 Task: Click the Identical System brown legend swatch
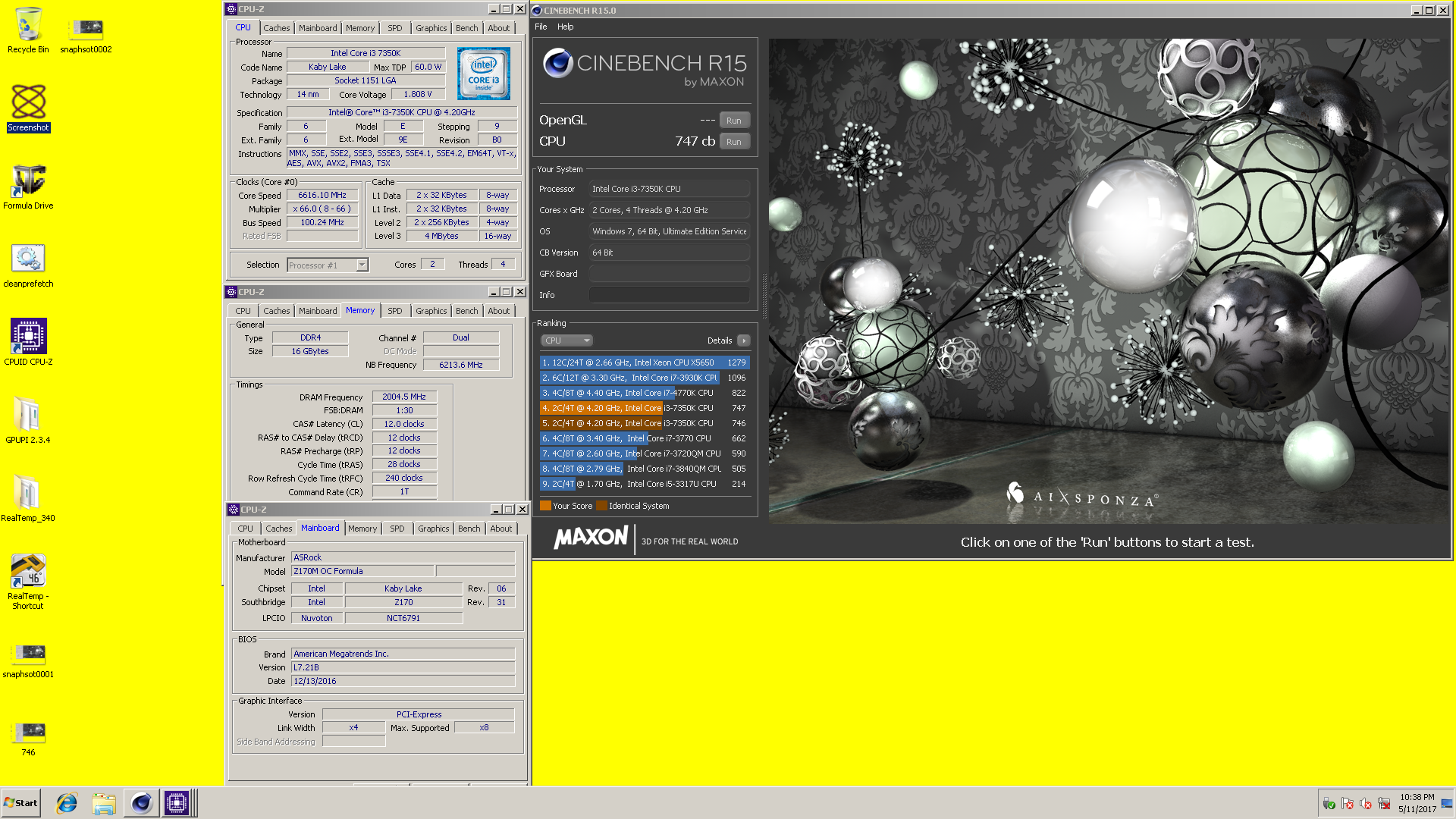click(601, 506)
